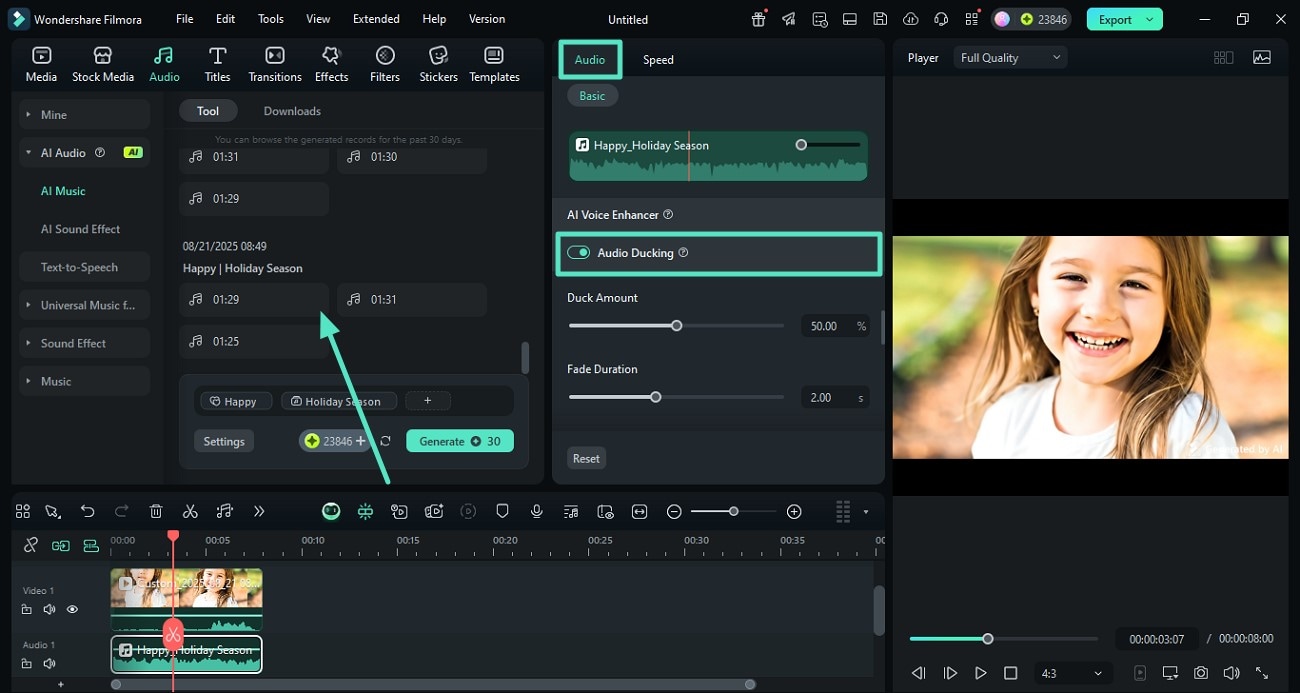
Task: Open the Filters panel
Action: (385, 64)
